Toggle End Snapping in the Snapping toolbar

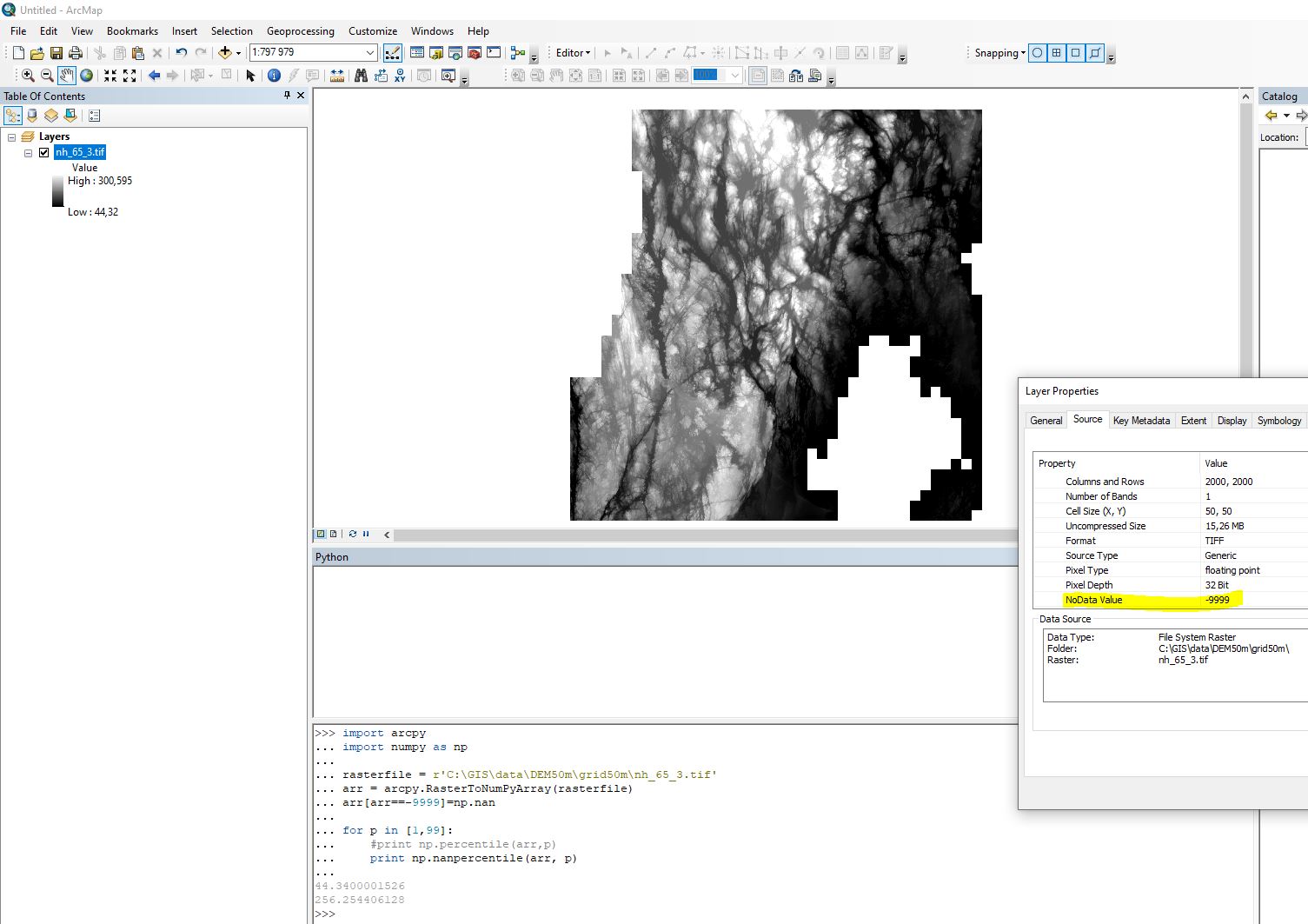click(x=1057, y=53)
